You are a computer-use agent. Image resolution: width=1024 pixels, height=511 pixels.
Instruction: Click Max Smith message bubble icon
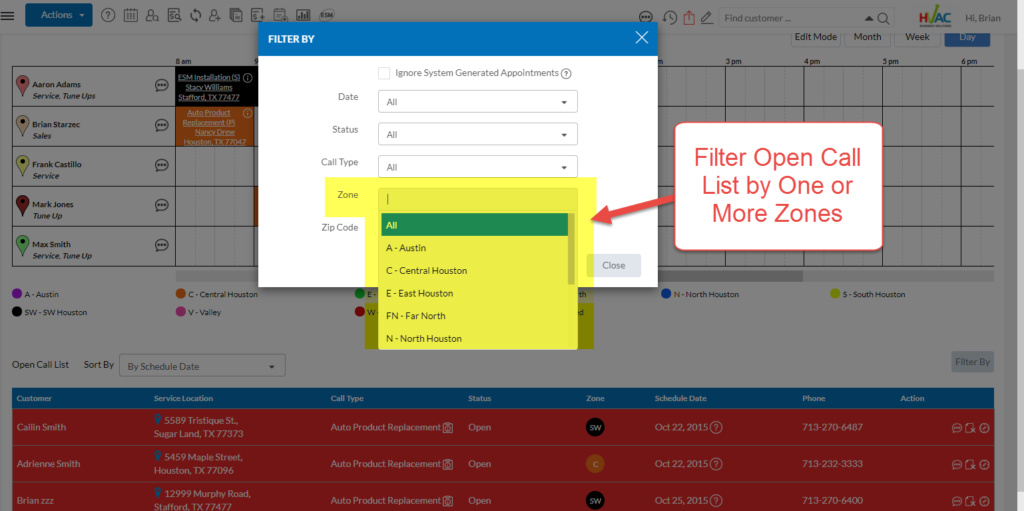(162, 245)
